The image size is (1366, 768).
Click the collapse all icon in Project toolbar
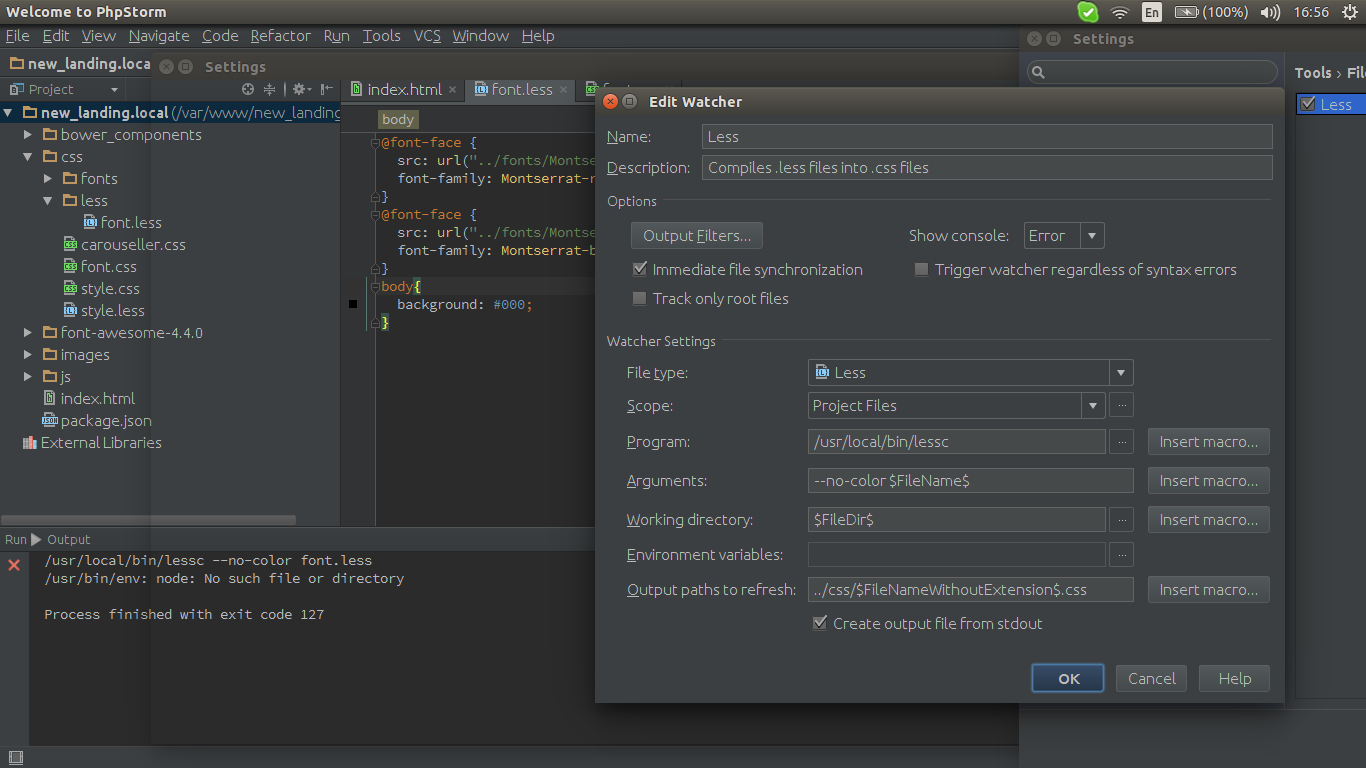tap(269, 89)
